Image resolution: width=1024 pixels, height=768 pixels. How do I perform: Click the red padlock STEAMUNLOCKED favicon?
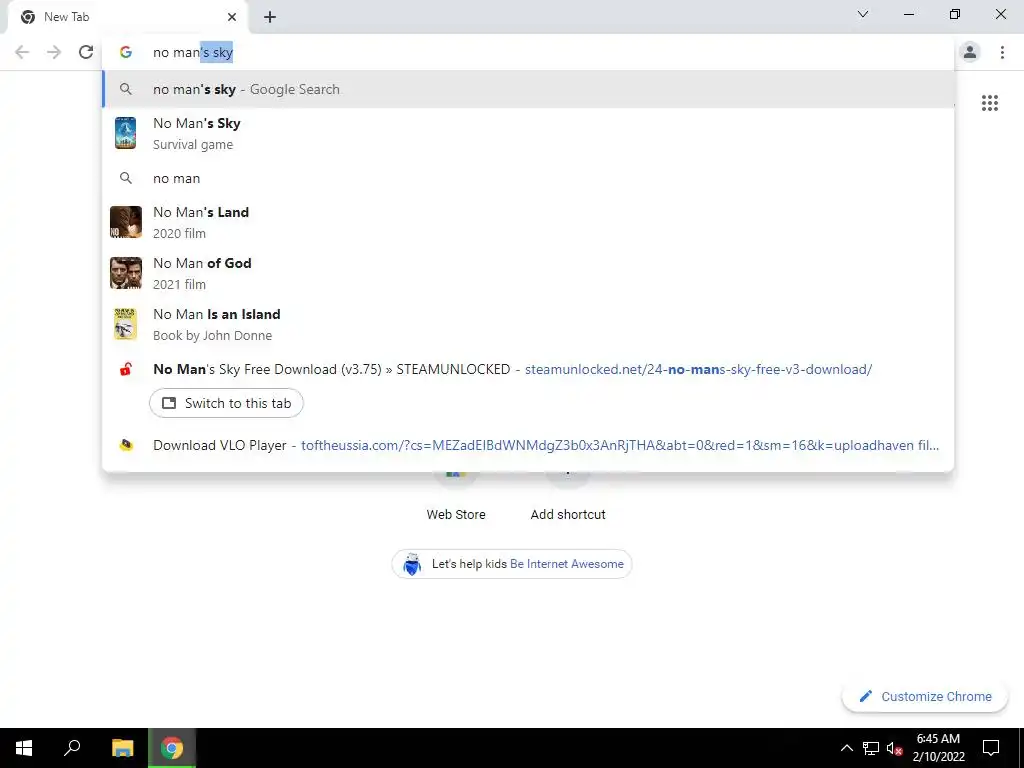click(126, 369)
